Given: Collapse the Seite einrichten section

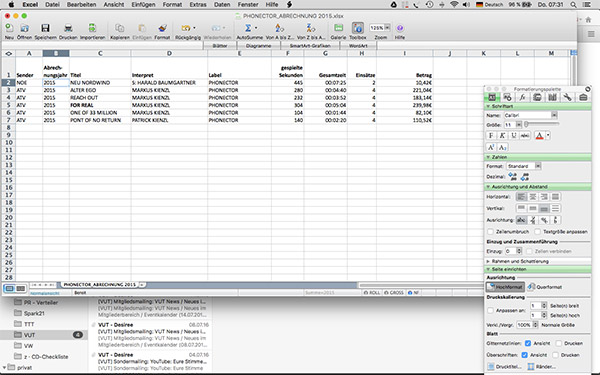Looking at the screenshot, I should coord(488,269).
